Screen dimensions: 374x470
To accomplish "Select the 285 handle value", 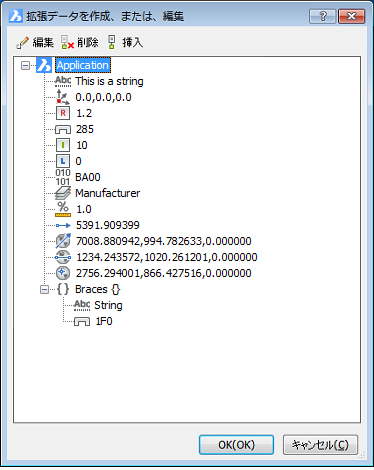I will [85, 129].
